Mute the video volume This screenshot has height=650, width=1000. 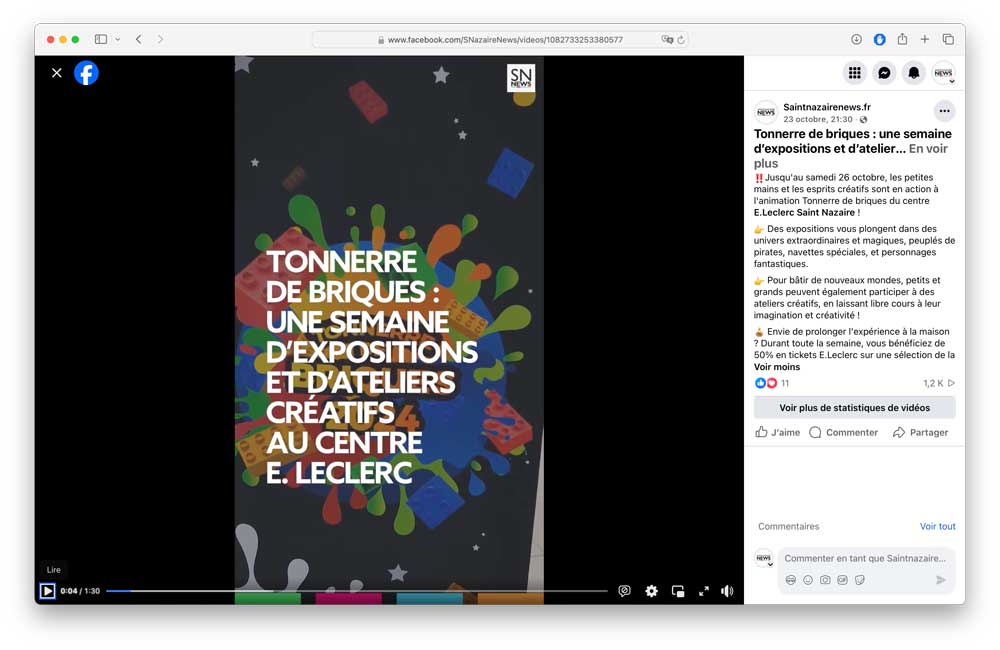pyautogui.click(x=727, y=591)
